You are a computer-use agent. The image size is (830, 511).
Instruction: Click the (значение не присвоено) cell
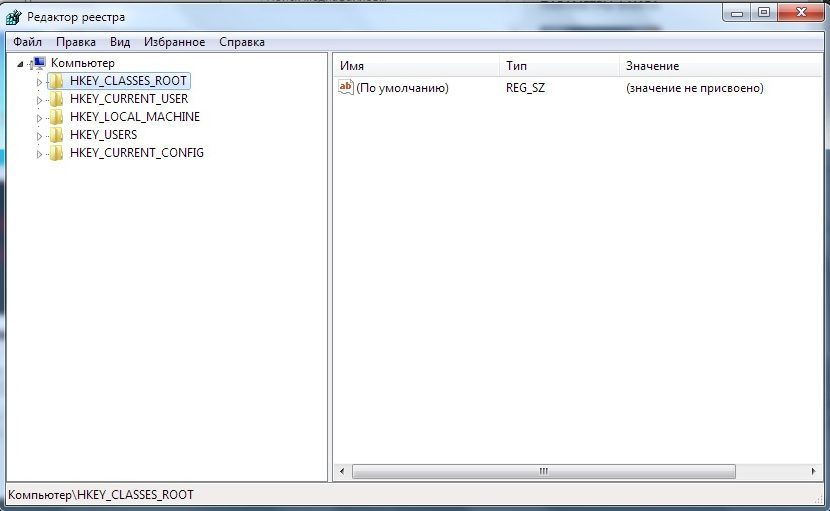coord(694,88)
